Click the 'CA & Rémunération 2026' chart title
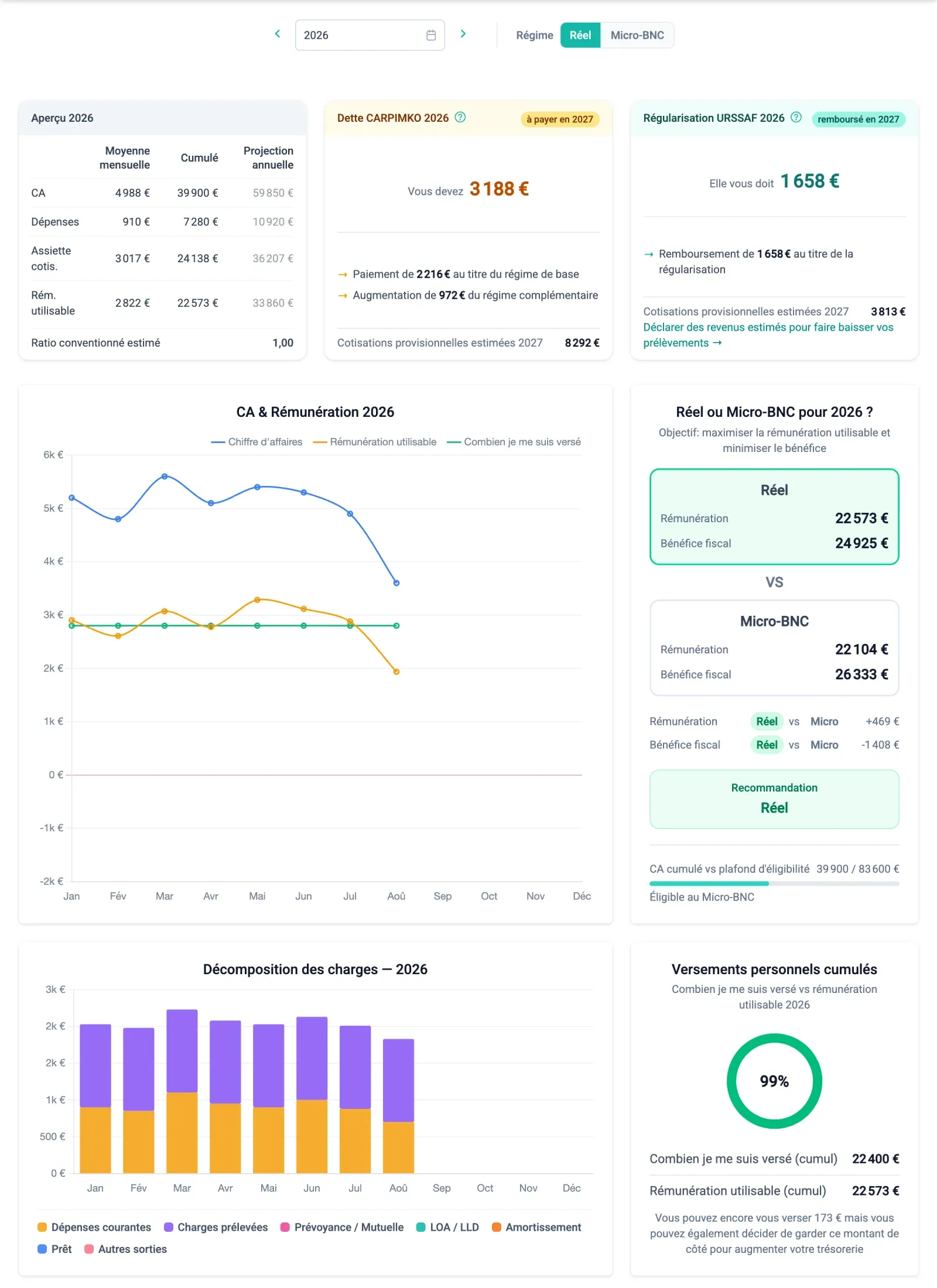 pyautogui.click(x=315, y=412)
